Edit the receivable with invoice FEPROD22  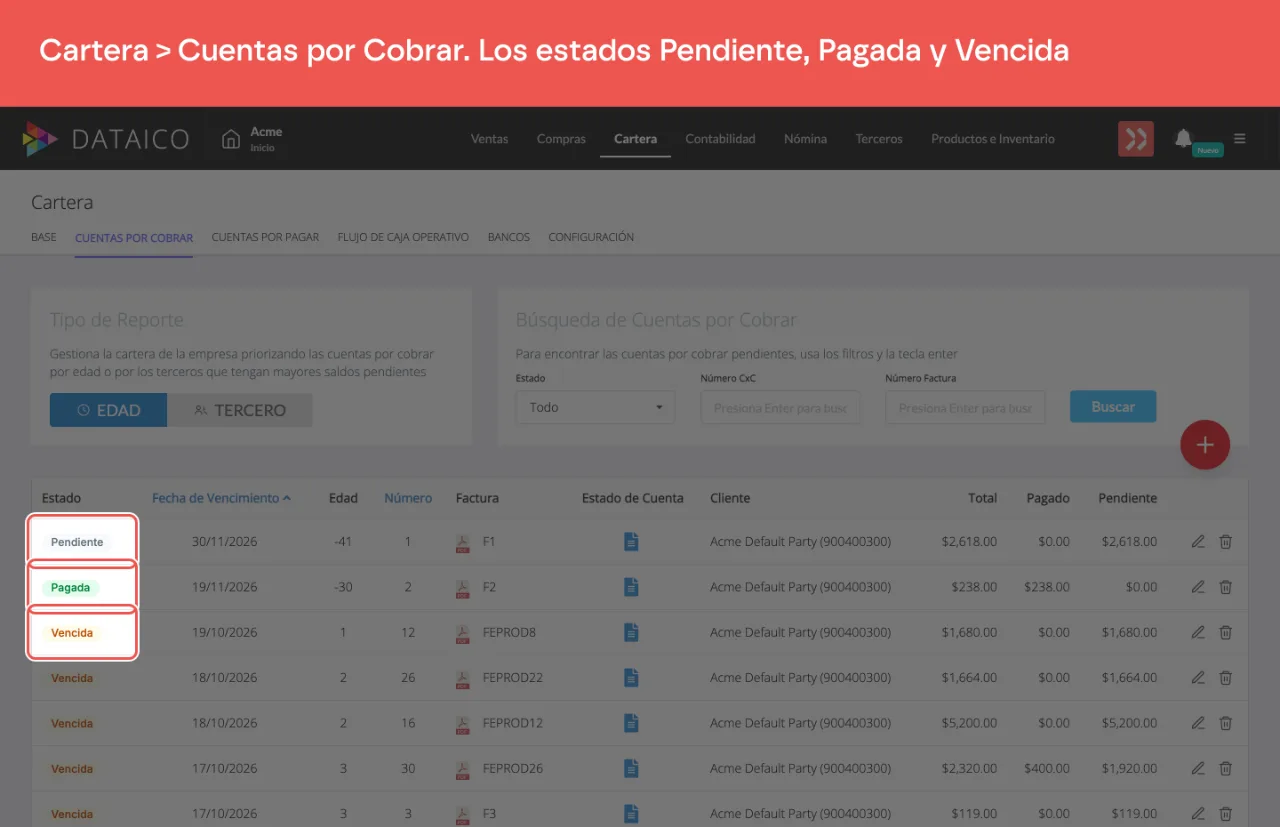point(1198,678)
